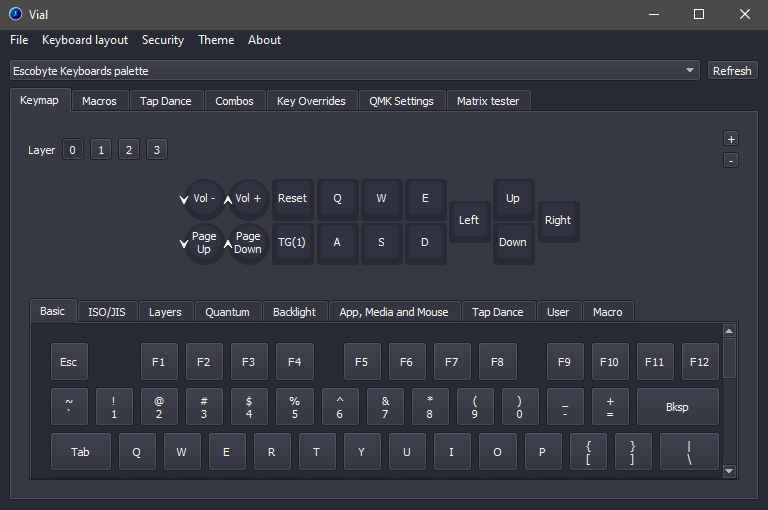Open the Keyboard layout menu

pos(85,40)
